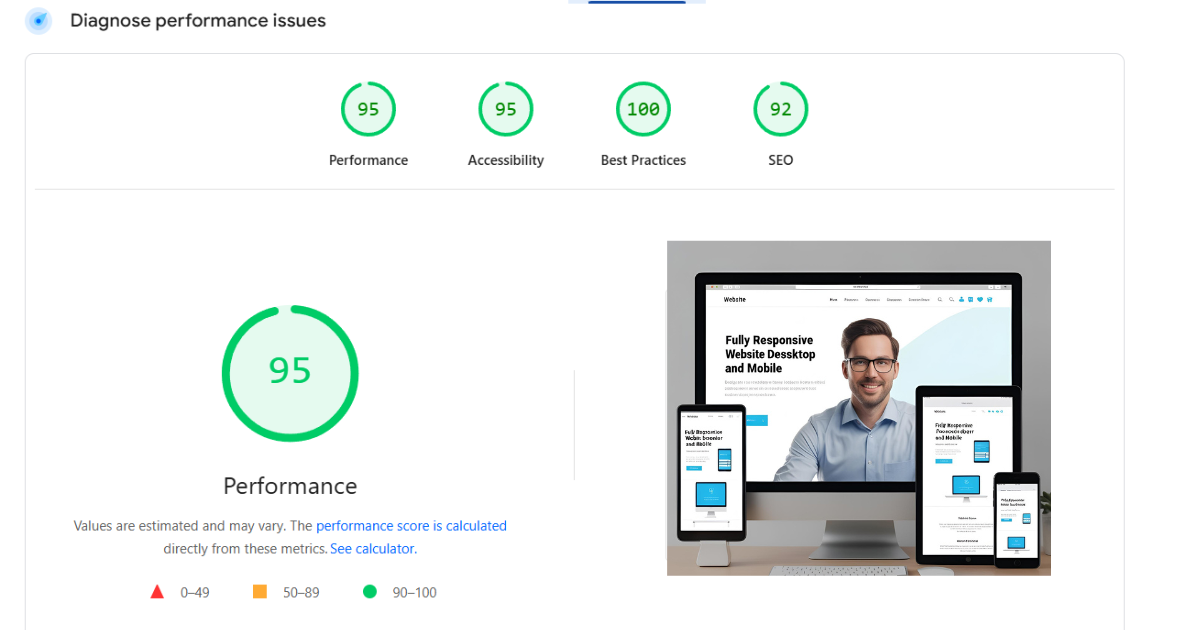Click the 50–89 score range label

(301, 592)
